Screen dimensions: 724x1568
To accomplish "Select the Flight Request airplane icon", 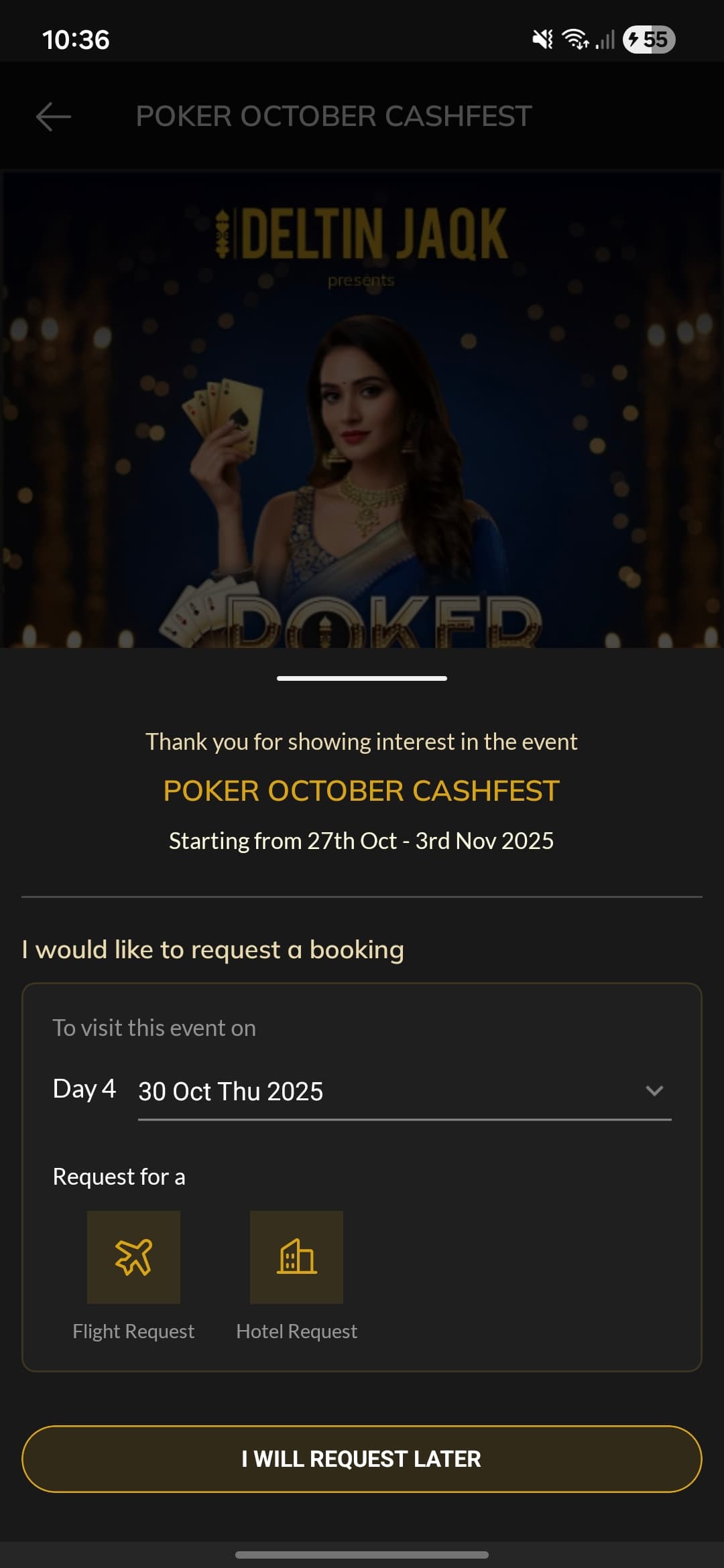I will 133,1256.
